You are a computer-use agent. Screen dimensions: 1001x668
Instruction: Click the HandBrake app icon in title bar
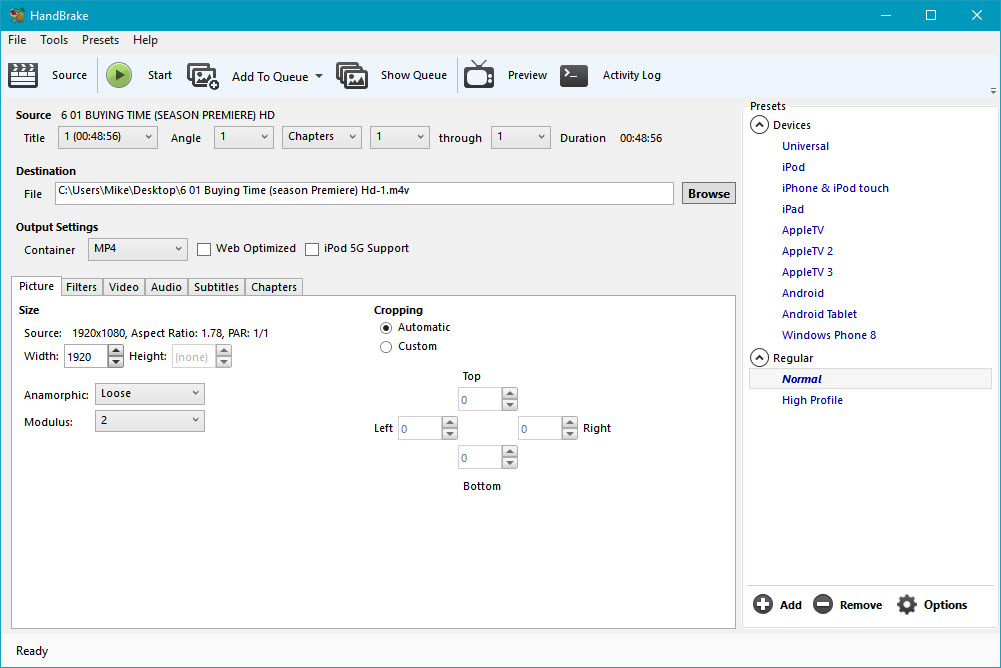17,15
